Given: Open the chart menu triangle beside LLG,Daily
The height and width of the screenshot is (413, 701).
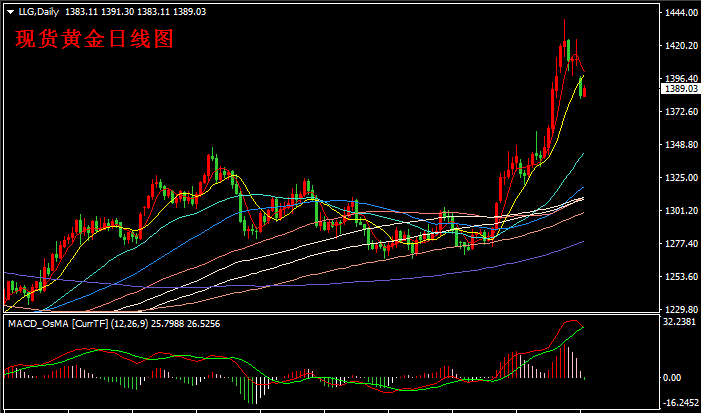Looking at the screenshot, I should (11, 13).
